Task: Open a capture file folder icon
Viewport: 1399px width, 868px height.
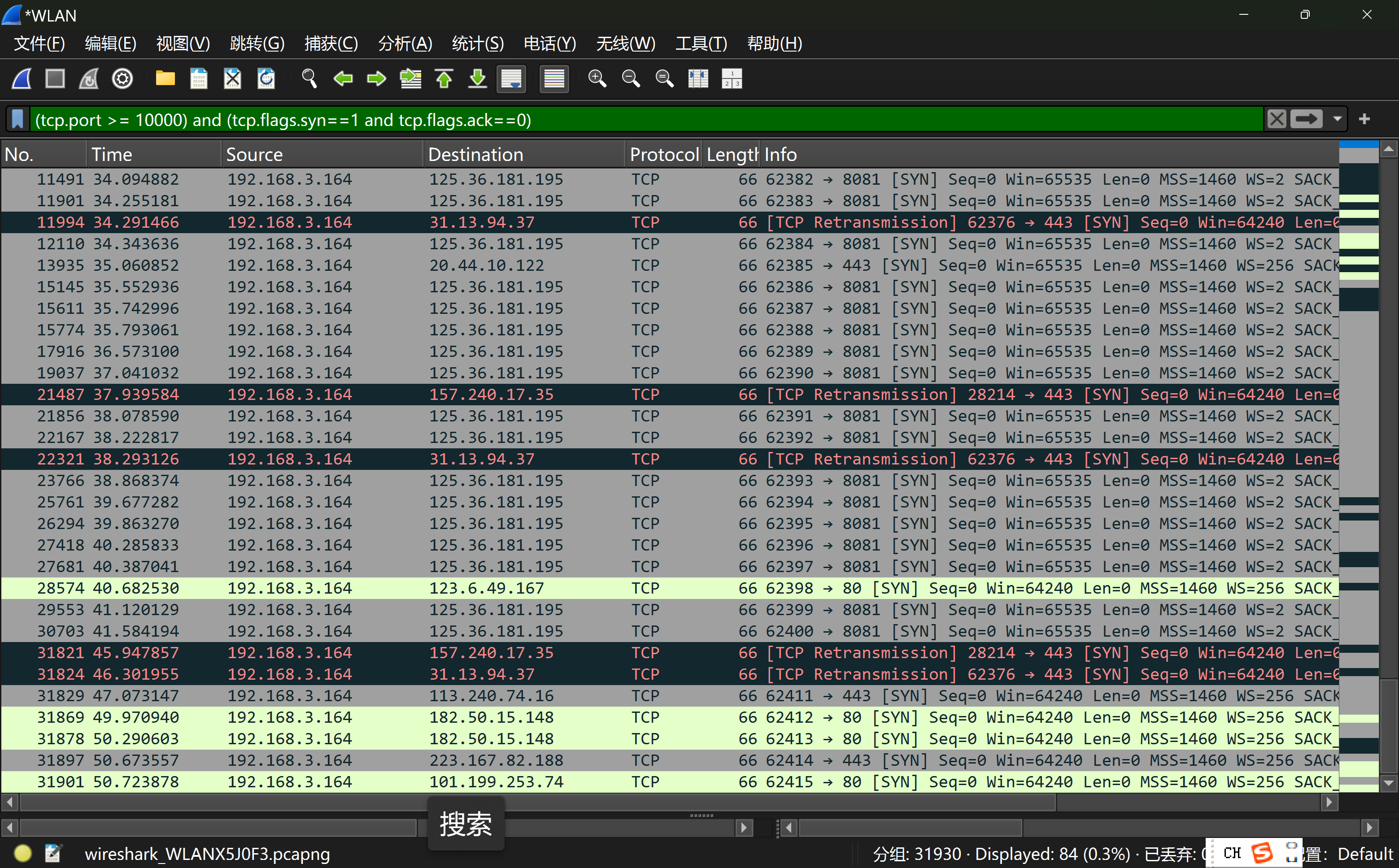Action: 165,78
